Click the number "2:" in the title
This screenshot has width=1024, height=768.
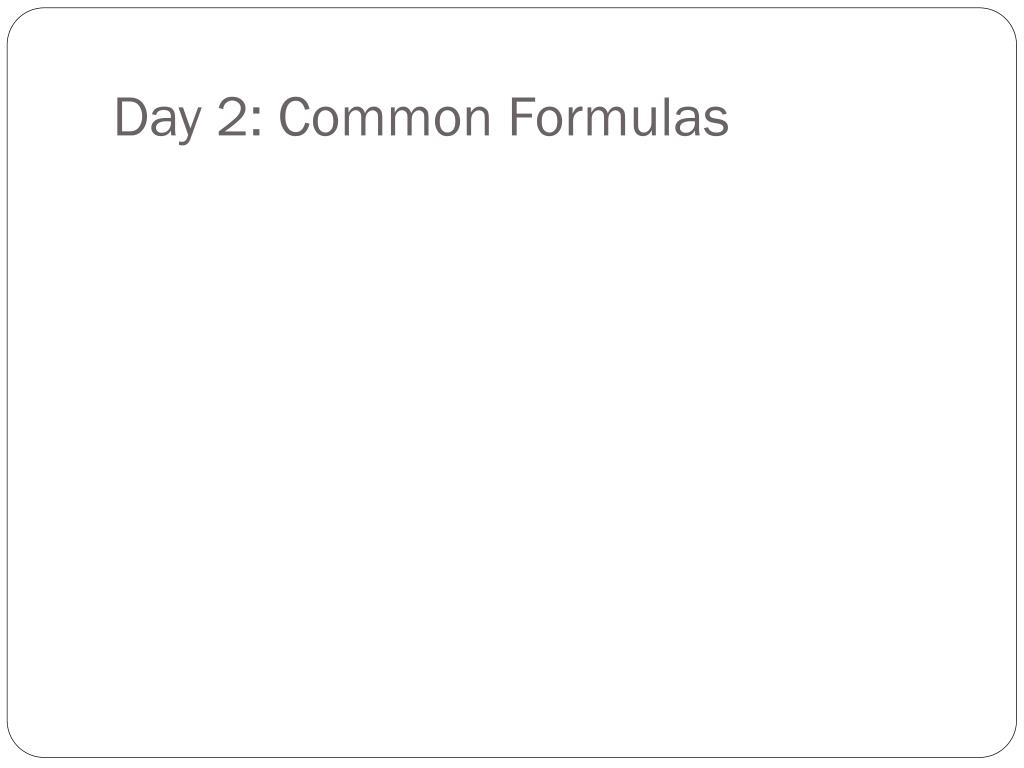pyautogui.click(x=239, y=117)
